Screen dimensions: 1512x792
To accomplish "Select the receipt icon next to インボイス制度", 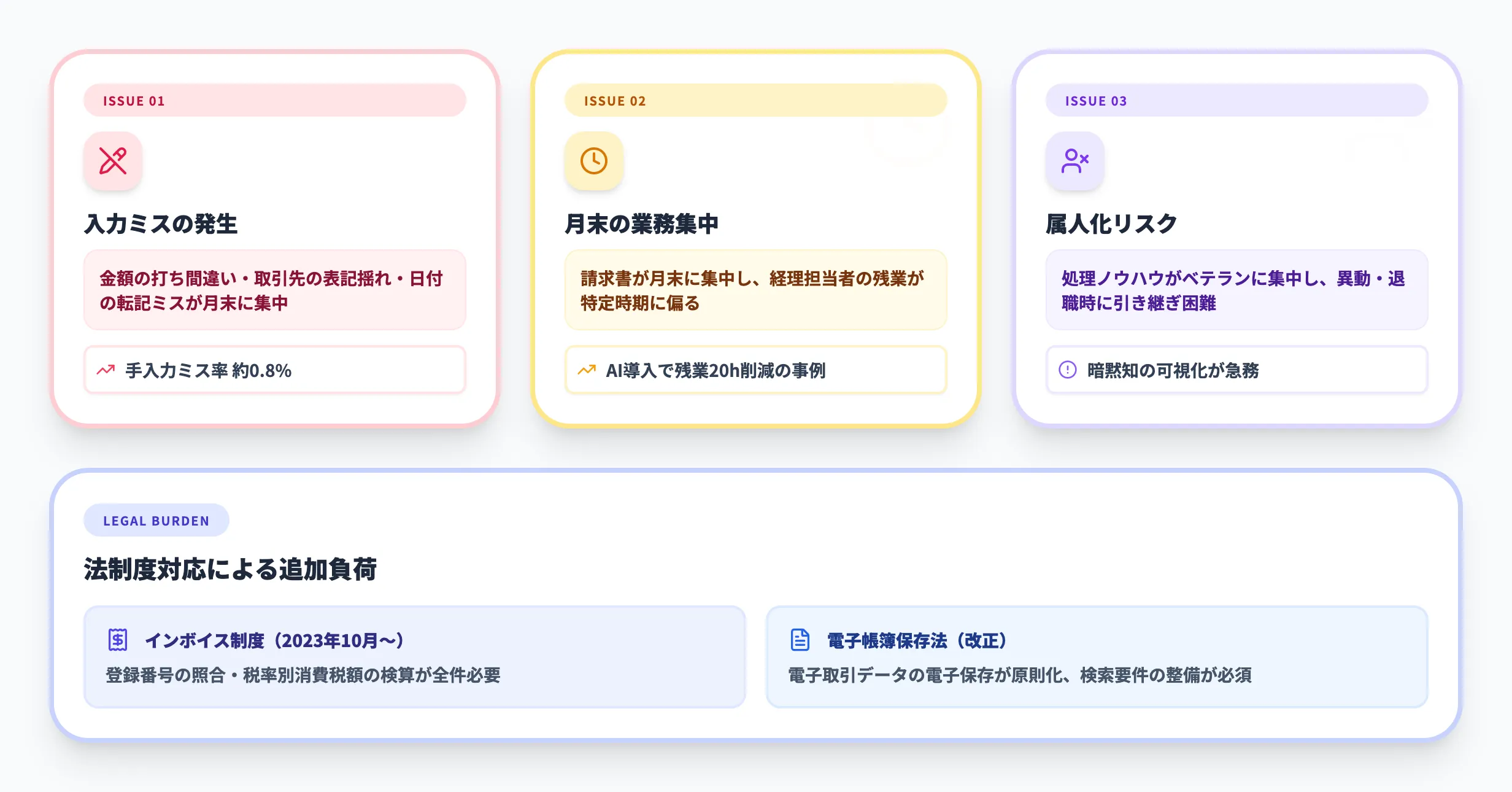I will coord(117,640).
